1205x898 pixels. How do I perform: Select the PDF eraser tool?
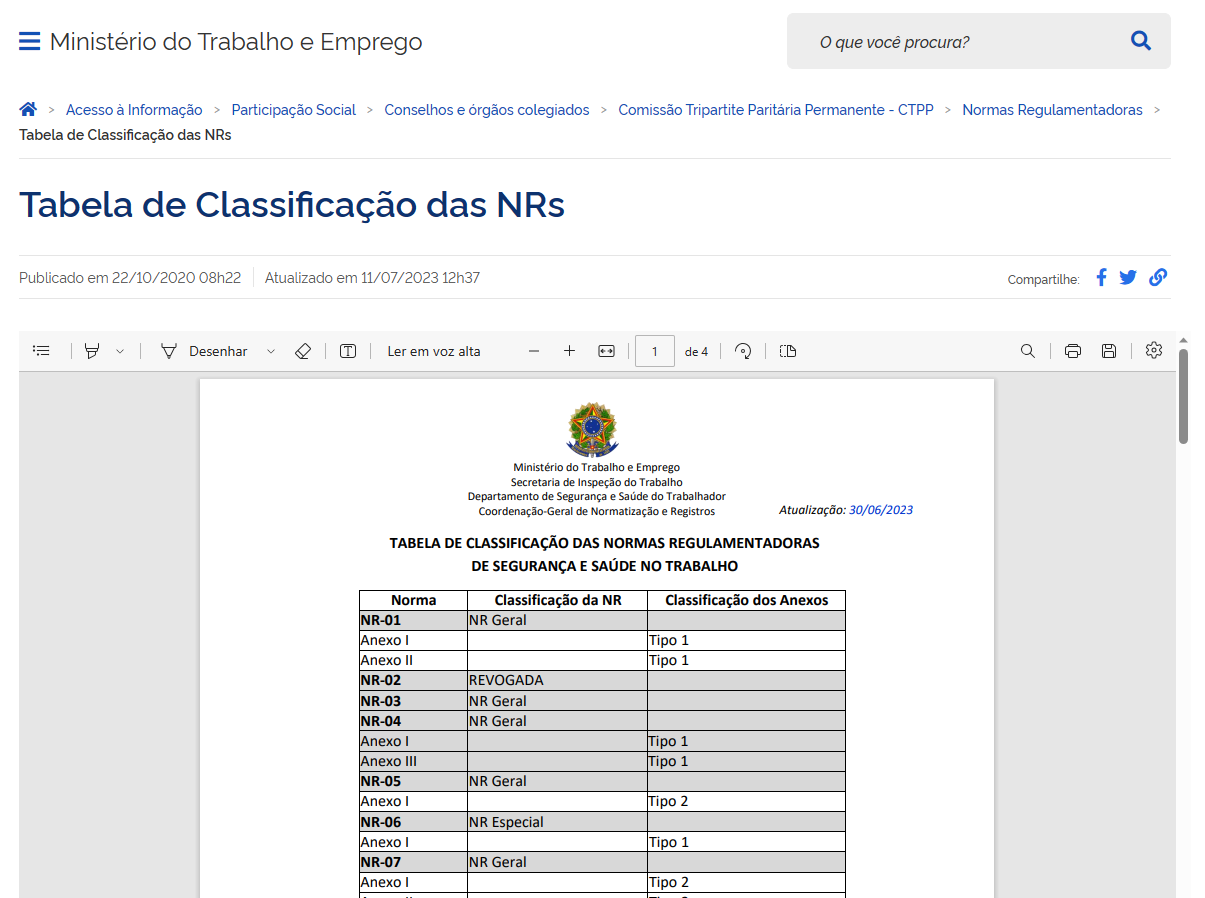click(303, 351)
